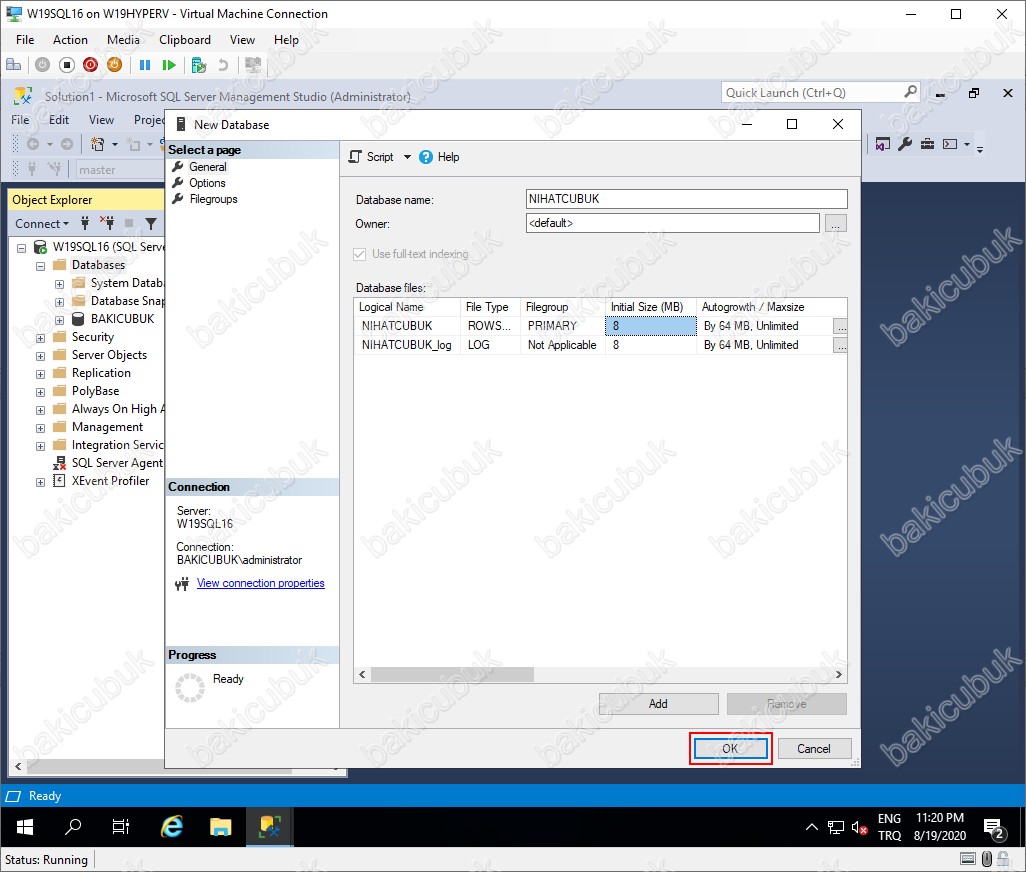Save VM state with the orange power icon
The width and height of the screenshot is (1026, 872).
114,65
